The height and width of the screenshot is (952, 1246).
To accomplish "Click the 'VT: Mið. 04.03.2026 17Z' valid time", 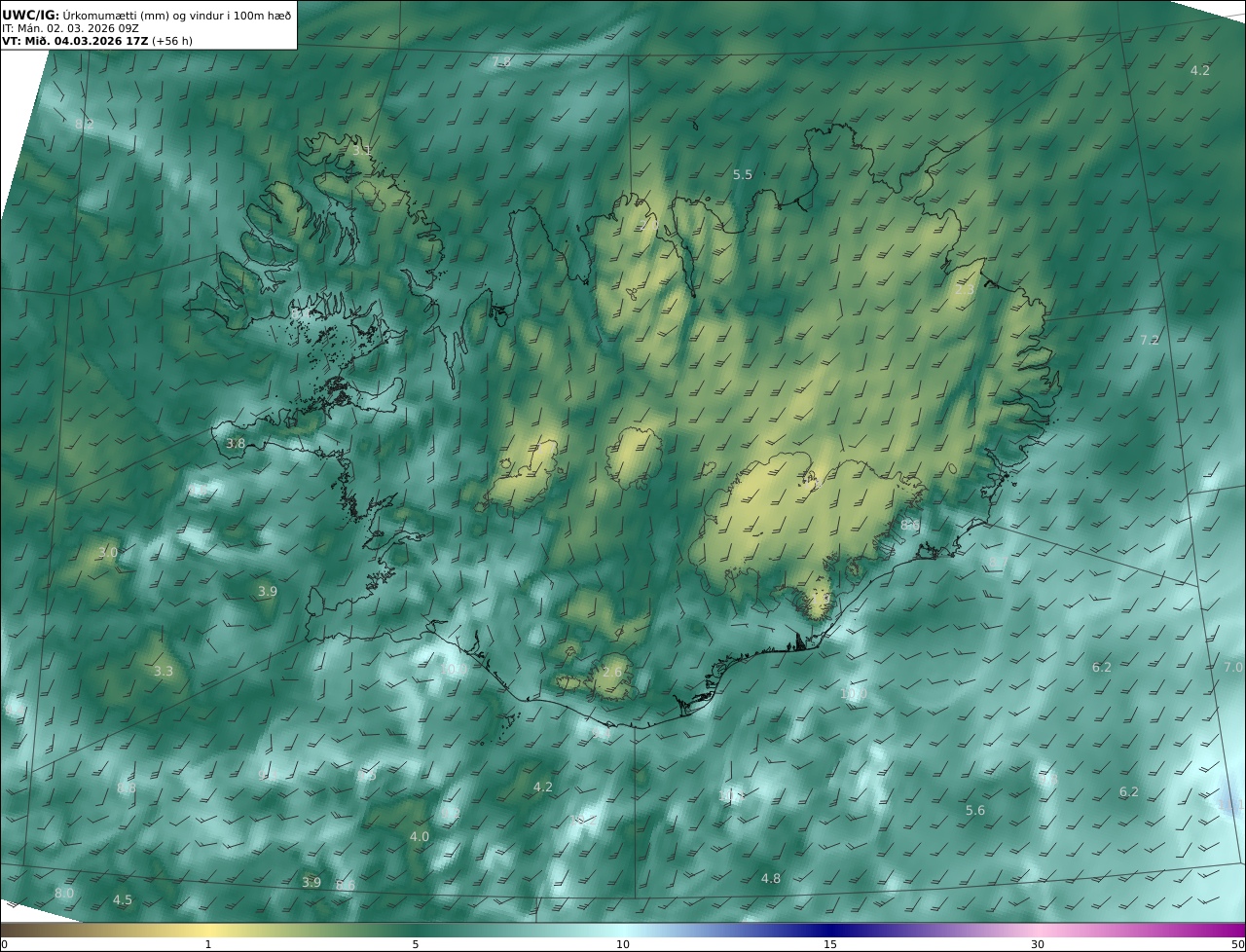I will (75, 41).
